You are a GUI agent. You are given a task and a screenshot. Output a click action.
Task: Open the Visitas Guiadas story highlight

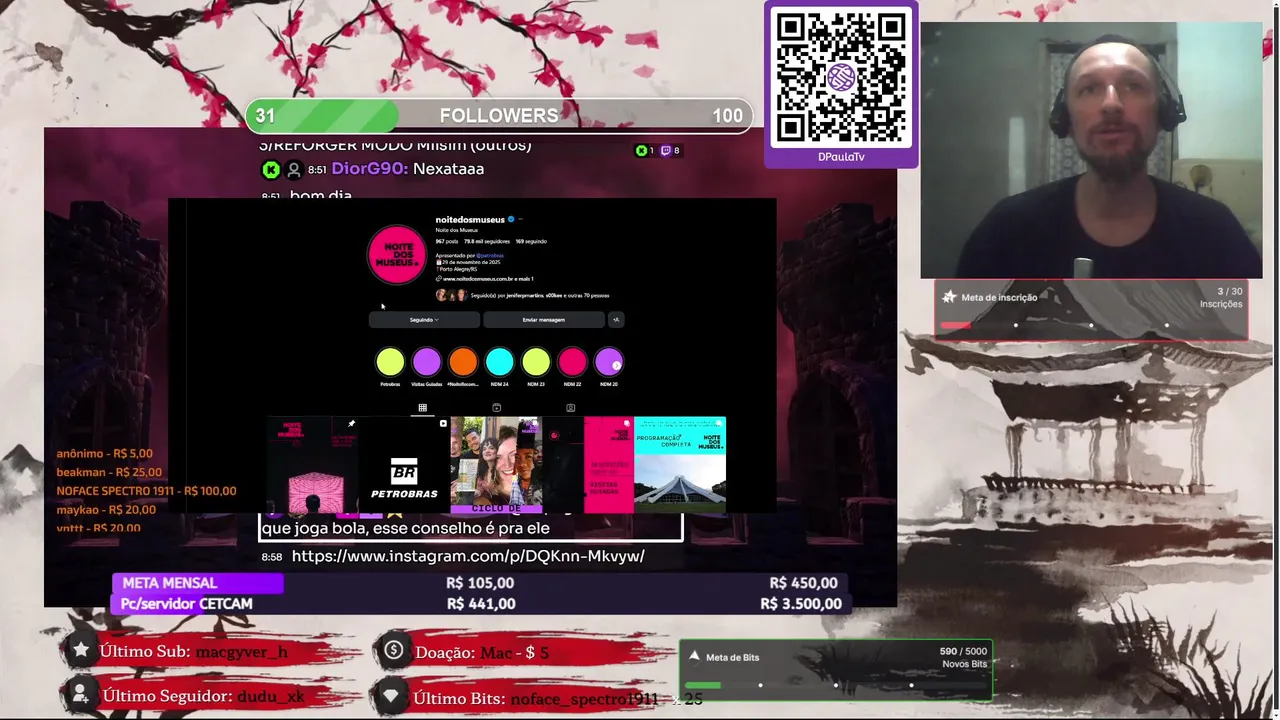point(427,362)
